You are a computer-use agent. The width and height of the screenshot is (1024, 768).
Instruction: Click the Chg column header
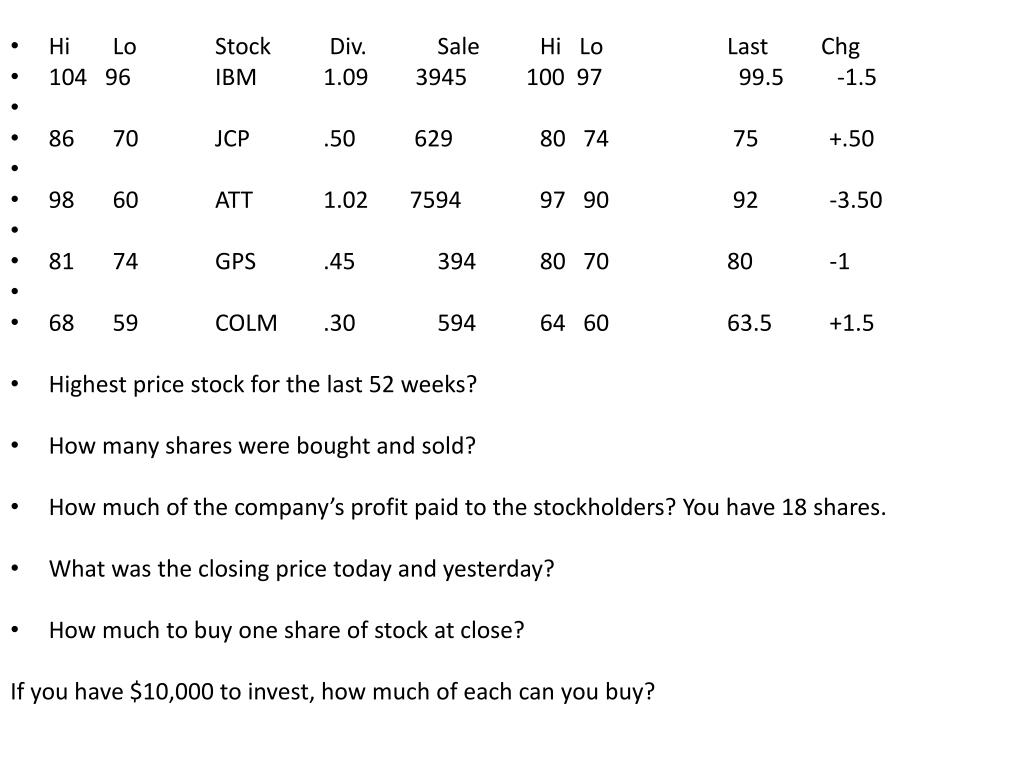click(x=840, y=47)
